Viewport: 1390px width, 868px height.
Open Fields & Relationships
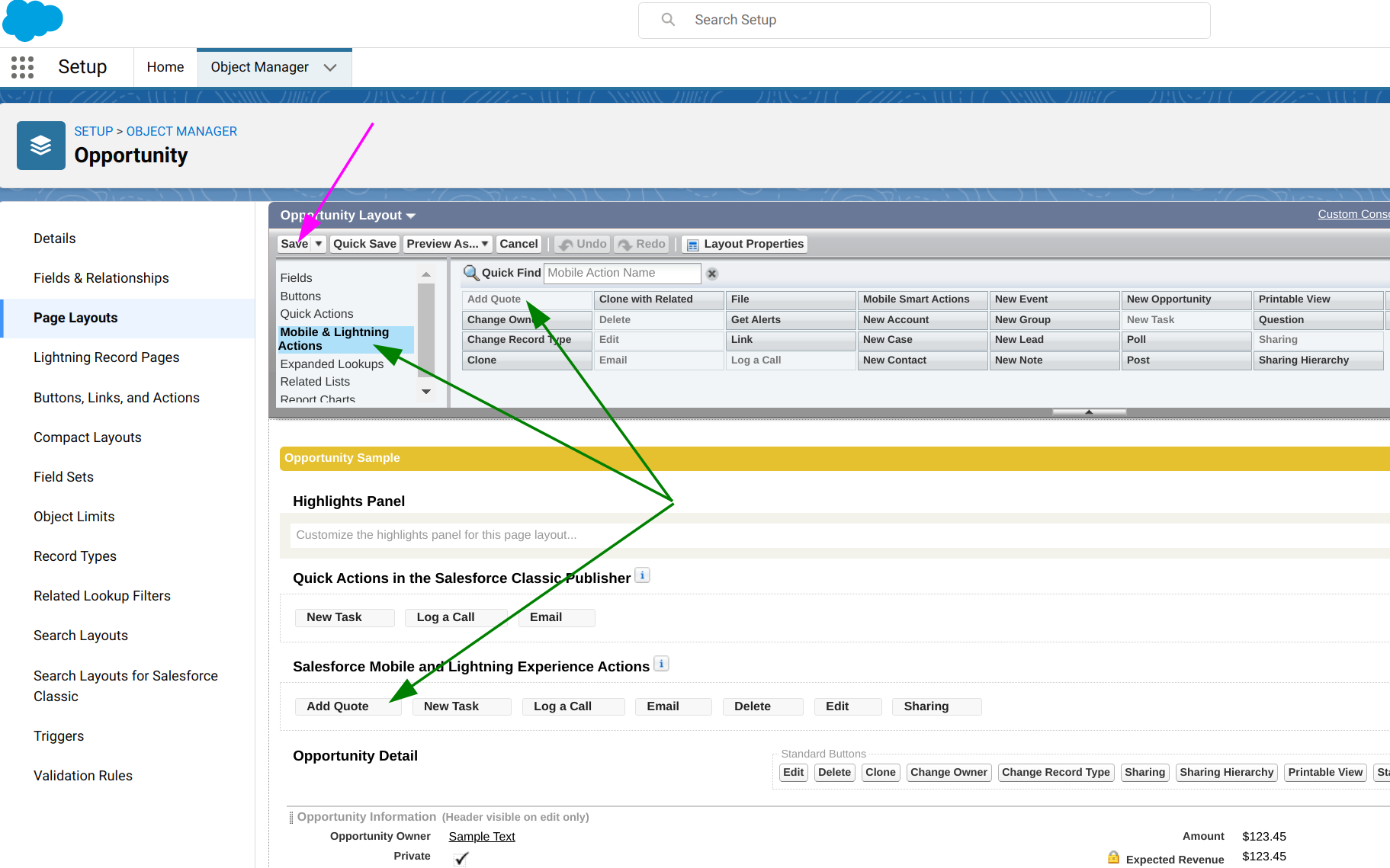click(101, 278)
